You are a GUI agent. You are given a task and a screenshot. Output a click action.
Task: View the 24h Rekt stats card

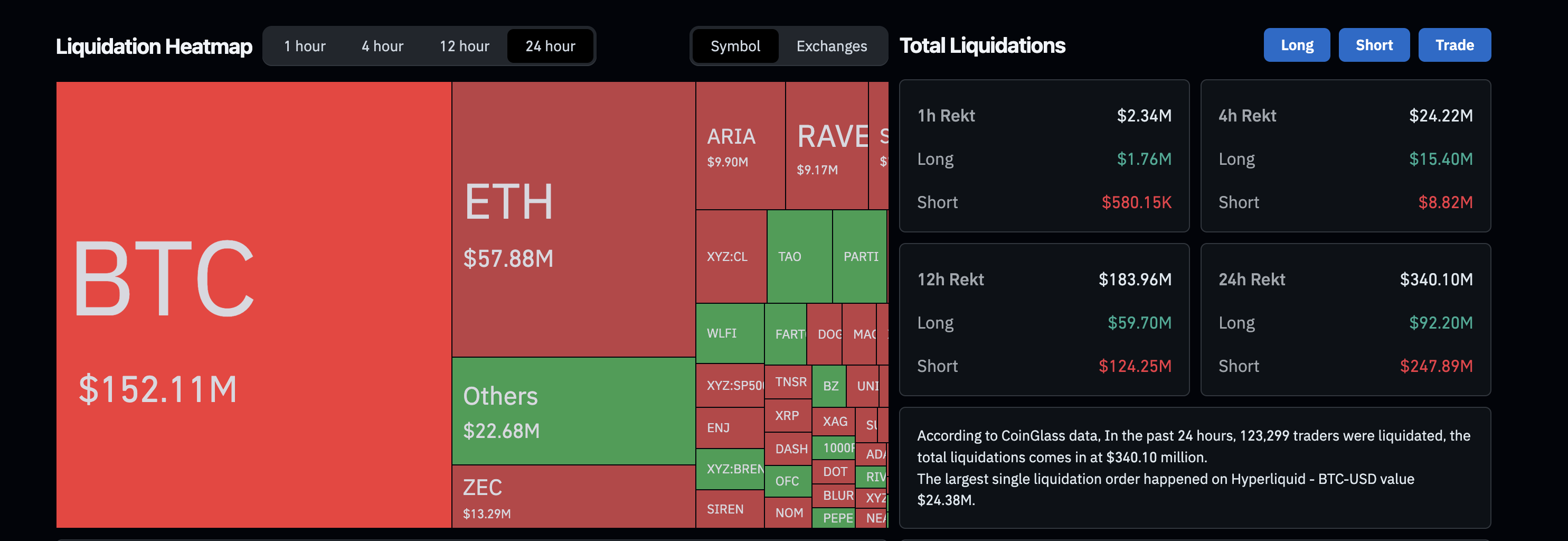[x=1346, y=320]
